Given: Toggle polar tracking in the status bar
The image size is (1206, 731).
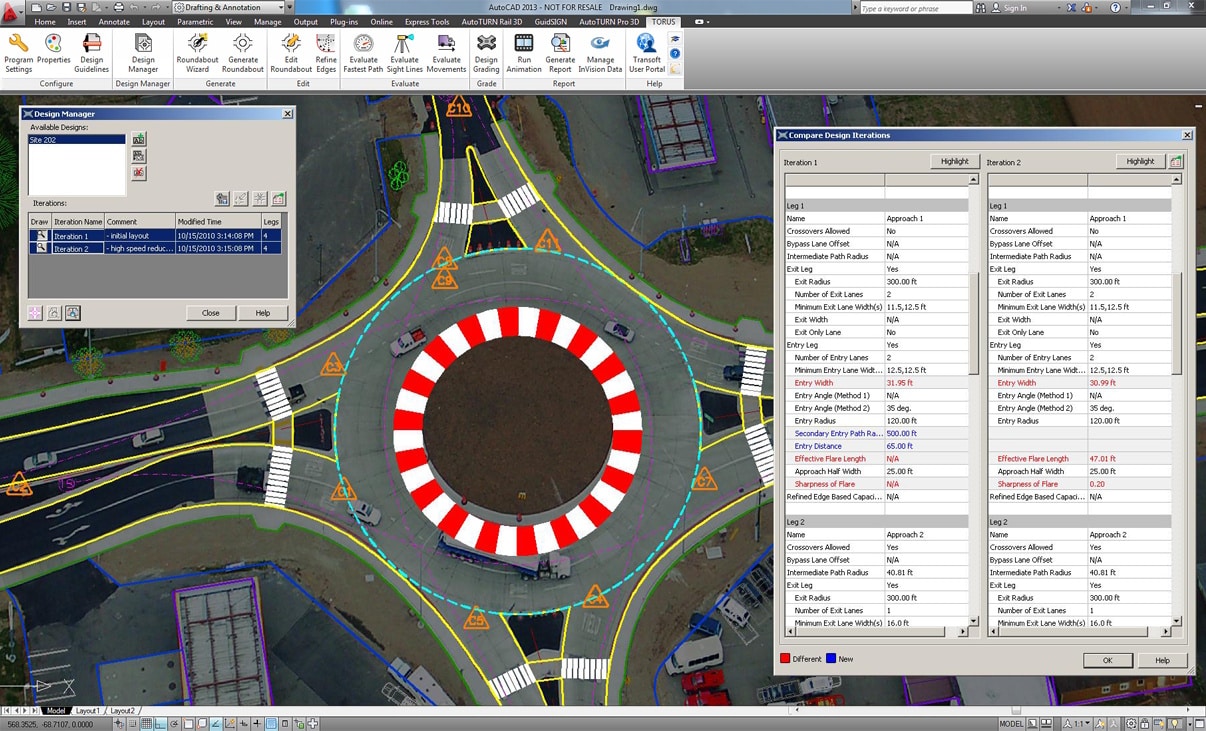Looking at the screenshot, I should tap(176, 723).
